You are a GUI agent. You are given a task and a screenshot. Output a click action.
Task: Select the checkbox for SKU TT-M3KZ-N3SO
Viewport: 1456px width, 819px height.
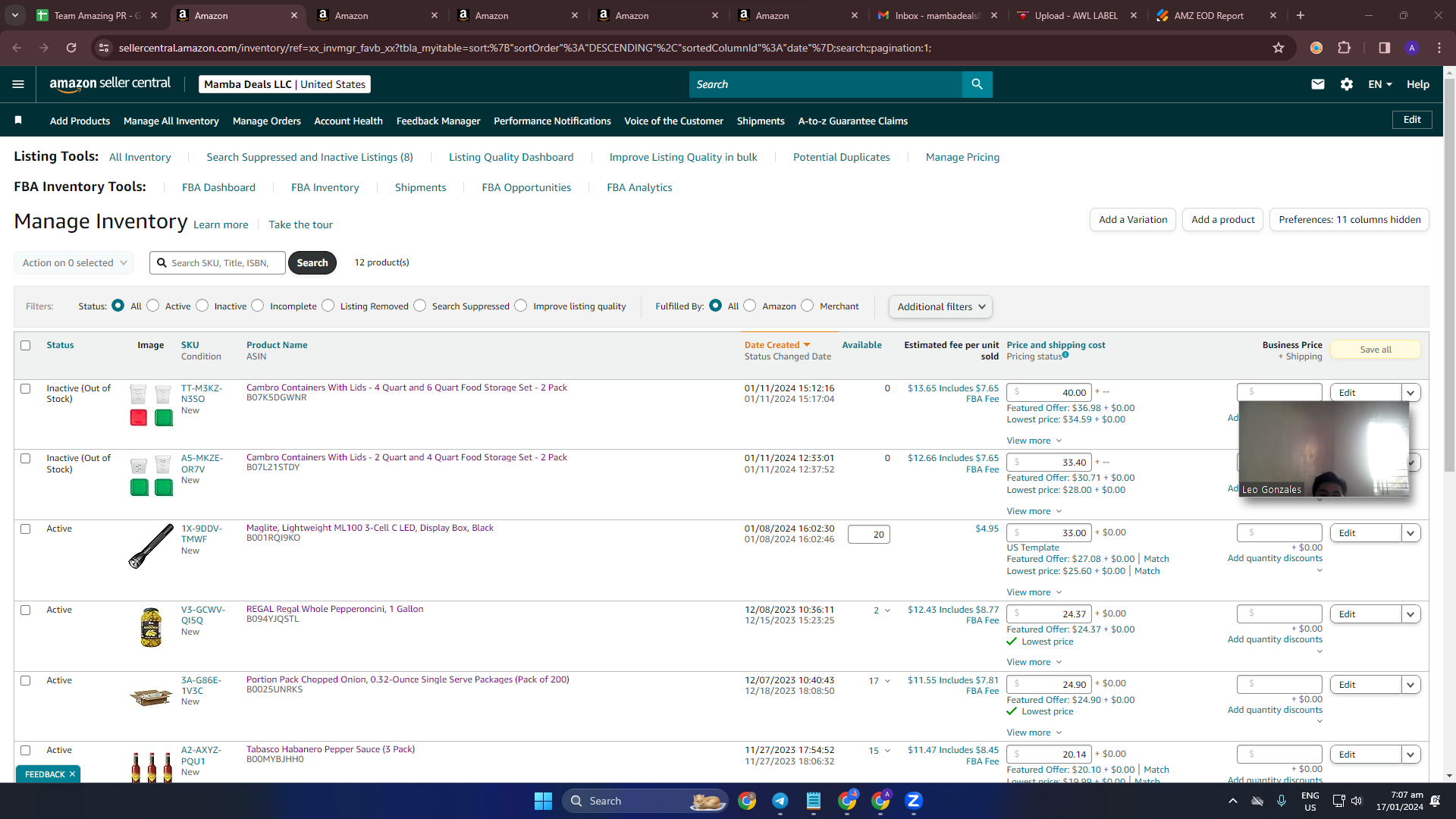(x=26, y=389)
